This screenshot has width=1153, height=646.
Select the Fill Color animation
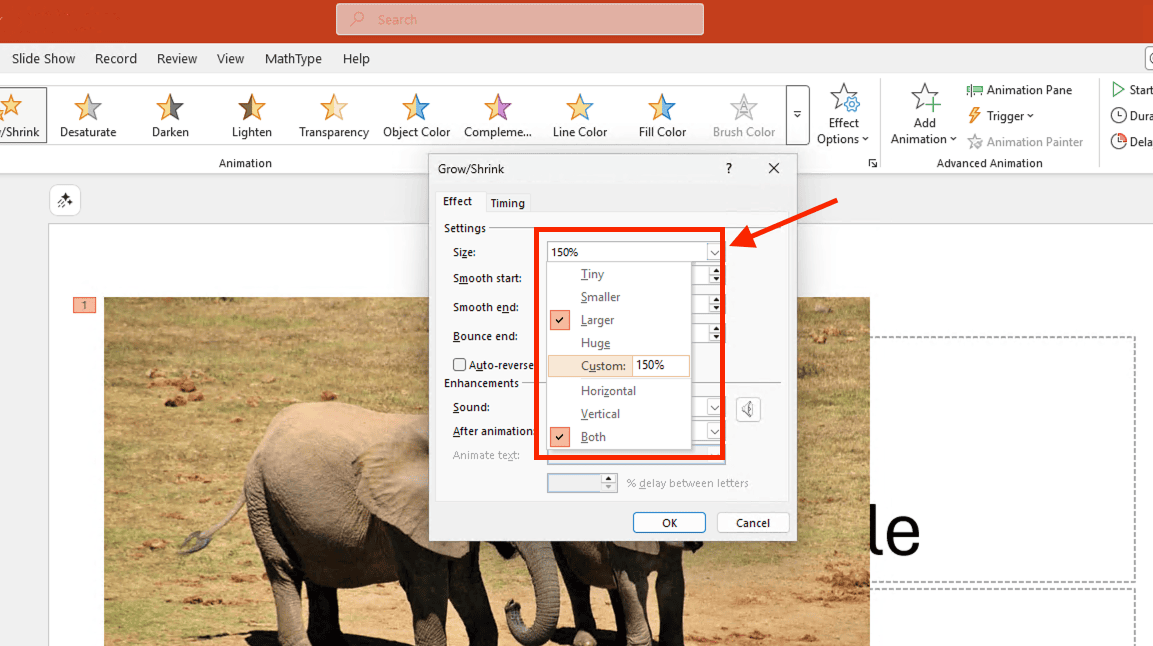662,115
